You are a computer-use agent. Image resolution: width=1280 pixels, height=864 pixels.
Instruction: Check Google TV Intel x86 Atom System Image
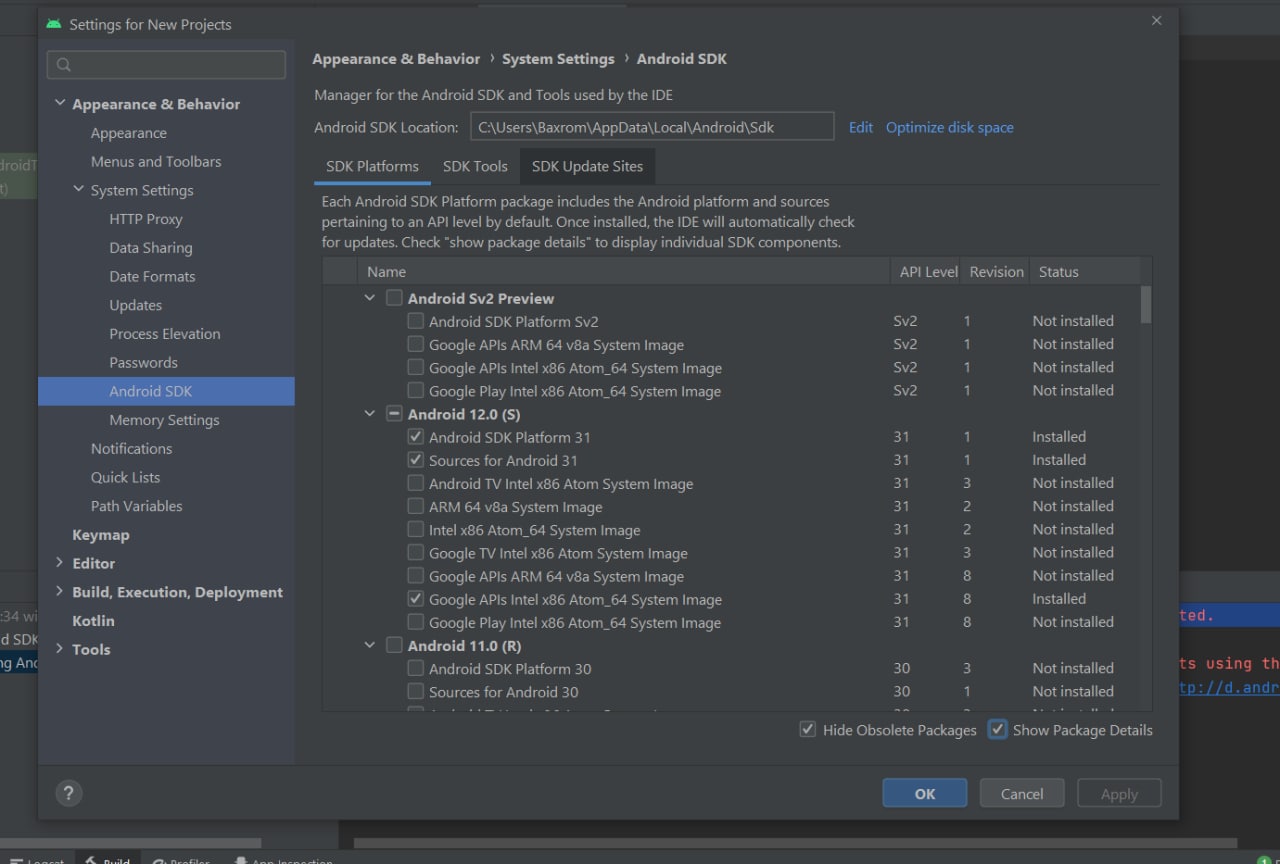415,553
